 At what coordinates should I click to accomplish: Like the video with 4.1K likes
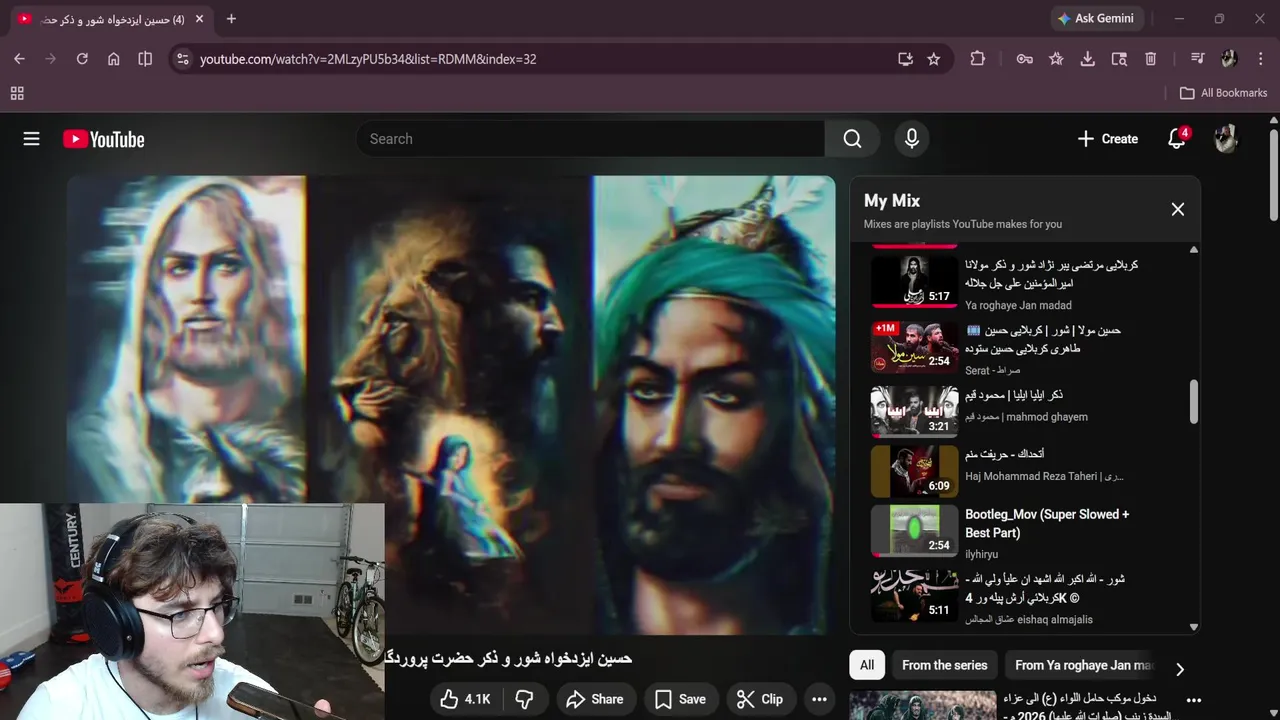pyautogui.click(x=466, y=699)
